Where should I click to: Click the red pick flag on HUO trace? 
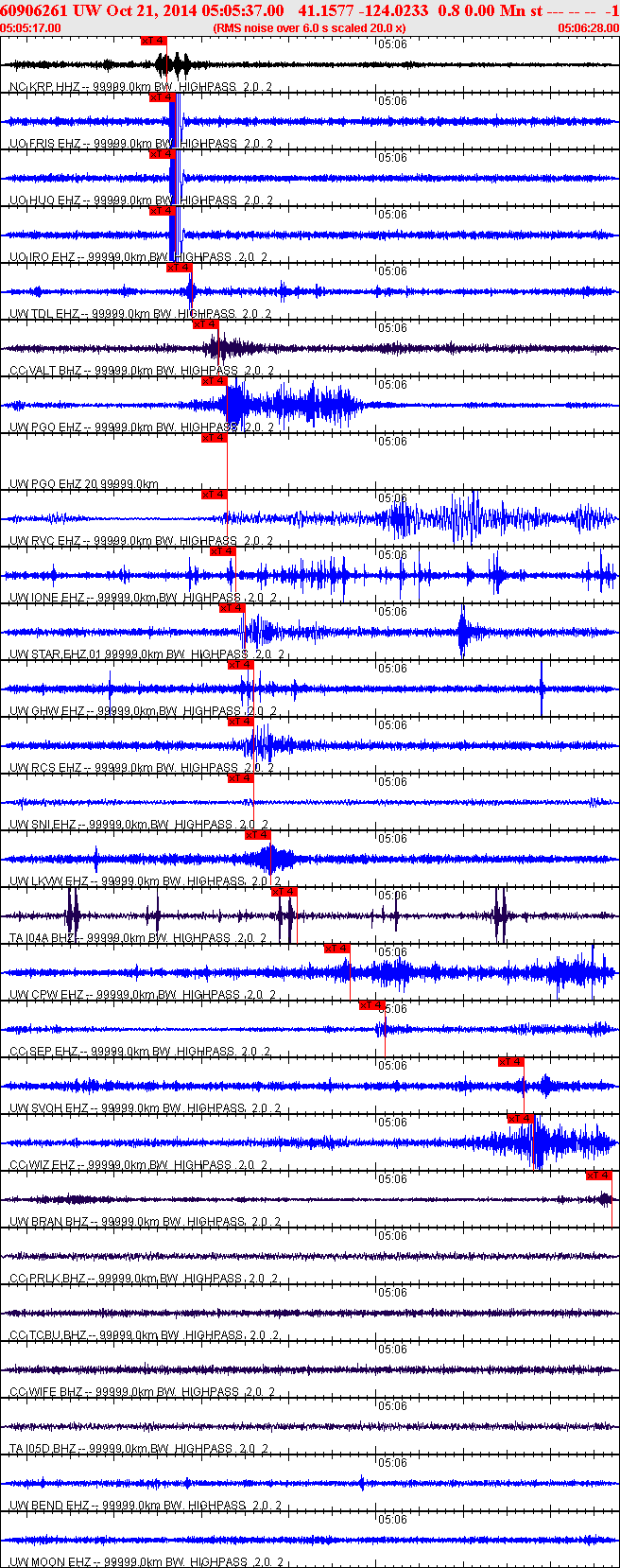tap(162, 154)
